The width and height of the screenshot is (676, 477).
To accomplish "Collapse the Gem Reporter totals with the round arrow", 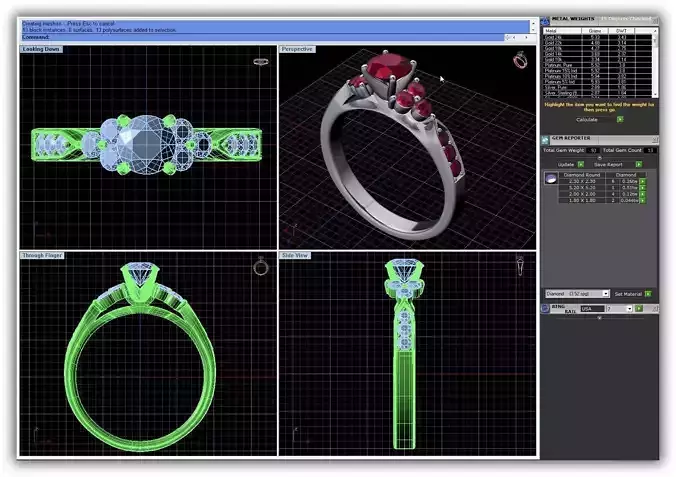I will (600, 158).
